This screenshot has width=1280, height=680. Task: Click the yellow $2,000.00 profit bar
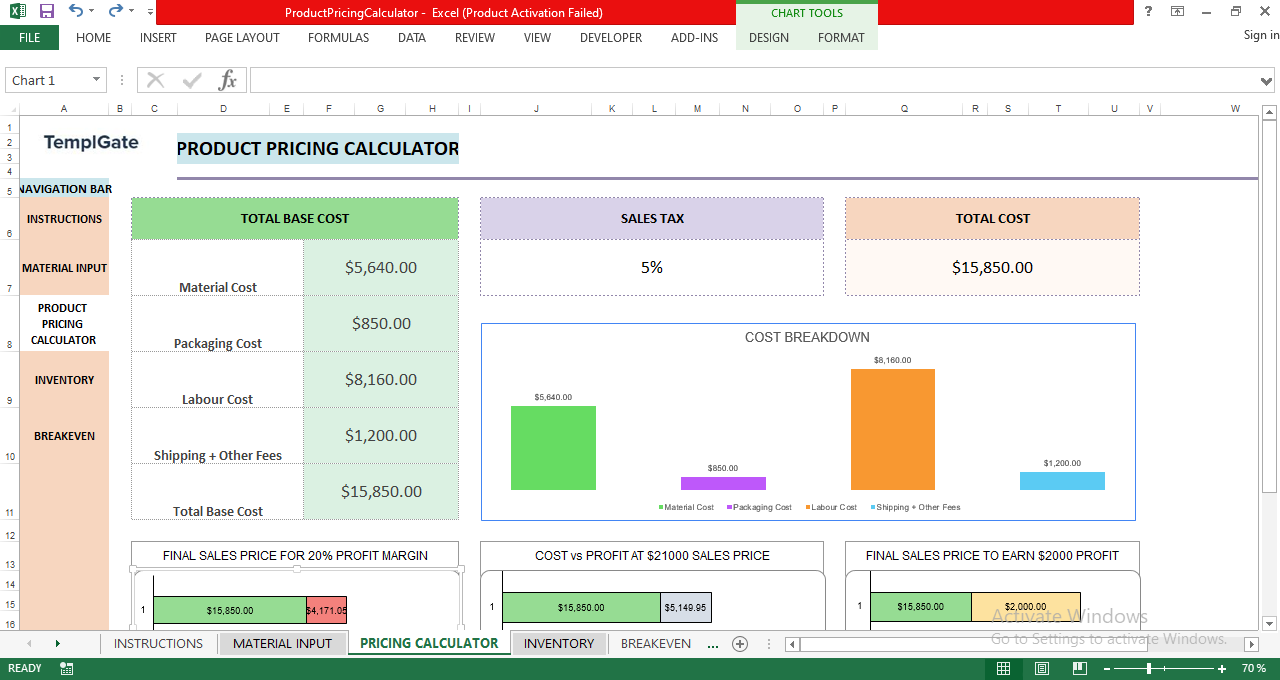coord(1025,607)
